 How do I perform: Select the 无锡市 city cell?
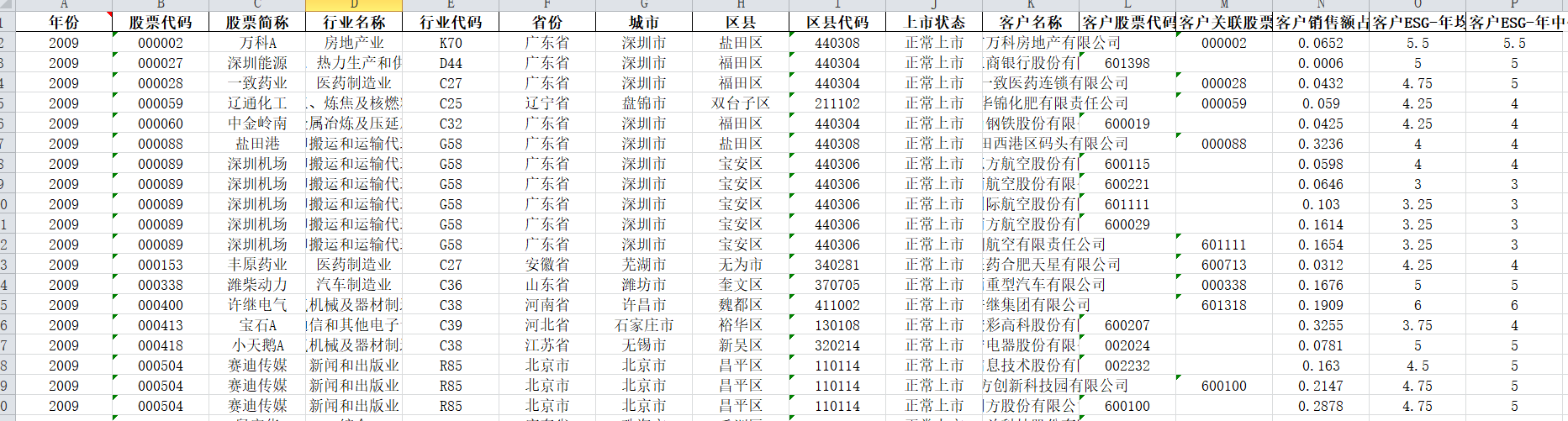(x=644, y=345)
